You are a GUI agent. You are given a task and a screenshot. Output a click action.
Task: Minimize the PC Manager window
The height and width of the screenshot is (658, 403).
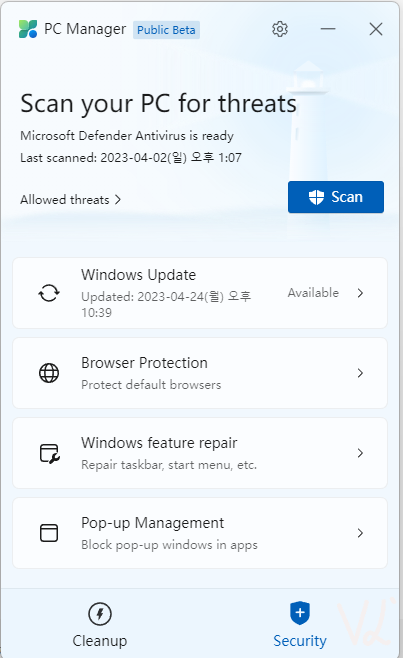coord(328,29)
